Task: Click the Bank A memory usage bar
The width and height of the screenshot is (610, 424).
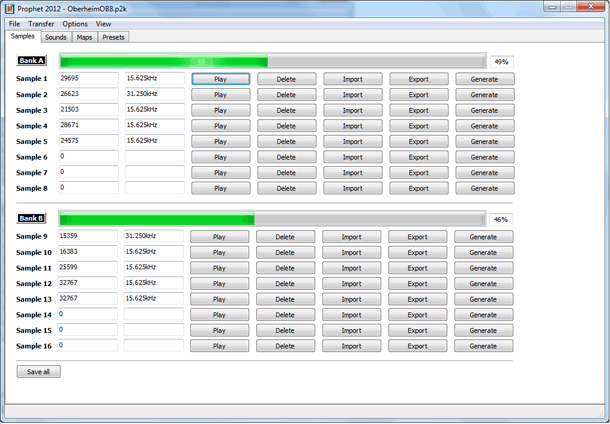Action: [273, 61]
